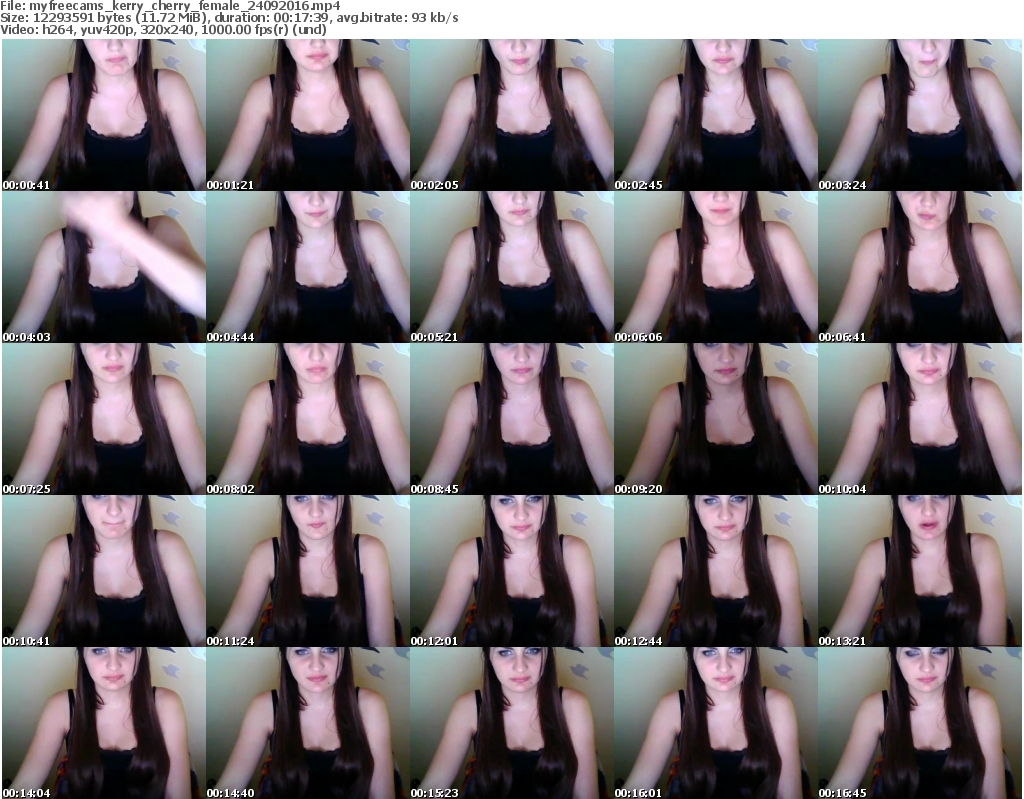Choose the thumbnail marked 00:11:24
Image resolution: width=1024 pixels, height=799 pixels.
[x=308, y=571]
